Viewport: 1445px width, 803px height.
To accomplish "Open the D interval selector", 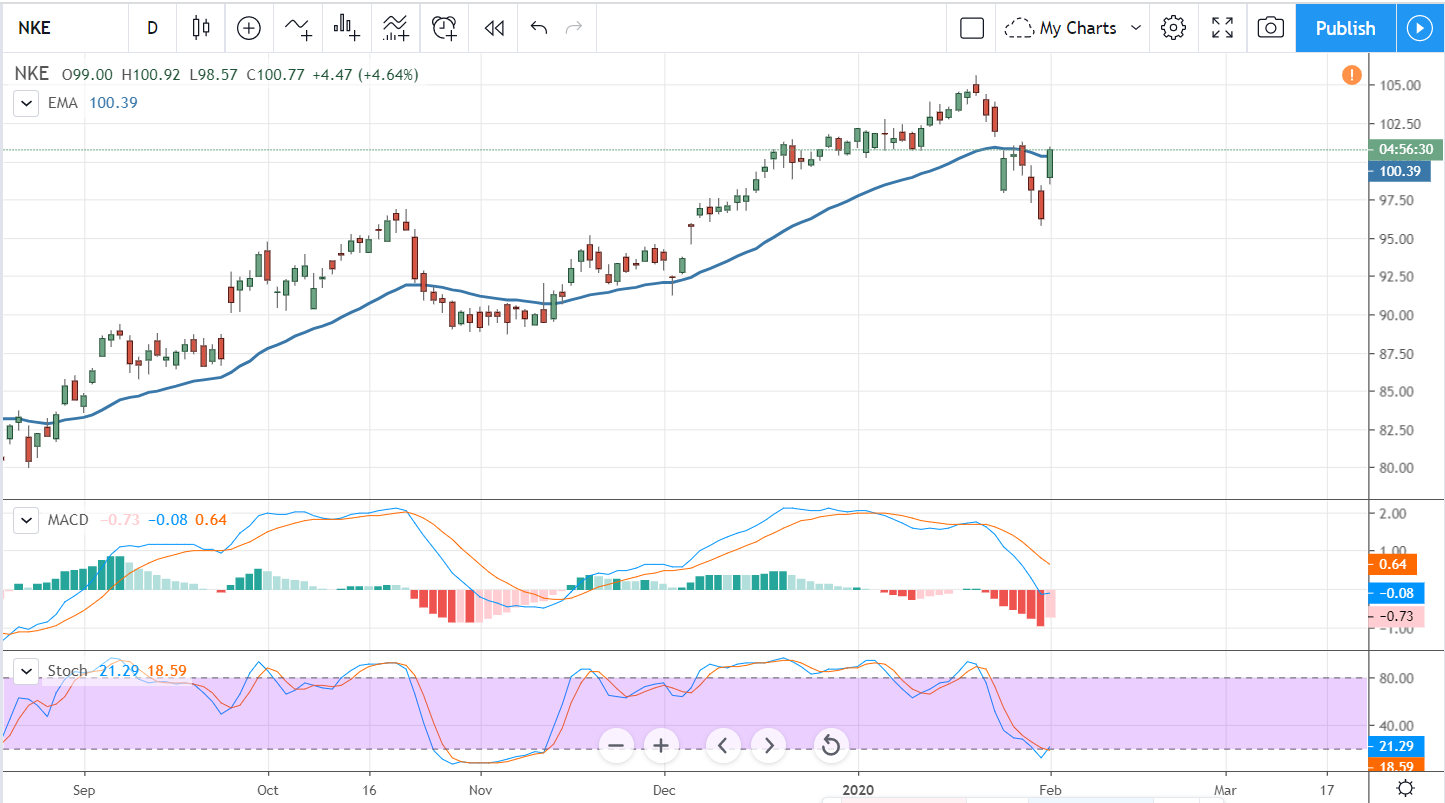I will (x=152, y=28).
